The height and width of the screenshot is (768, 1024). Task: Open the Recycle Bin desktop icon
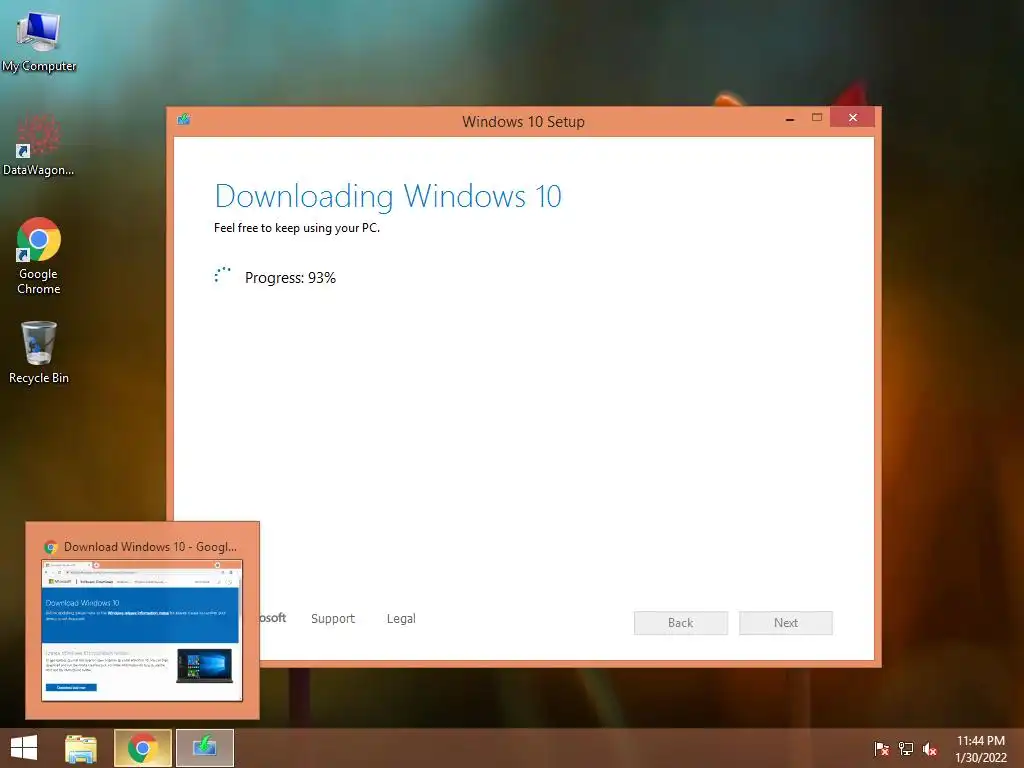39,353
